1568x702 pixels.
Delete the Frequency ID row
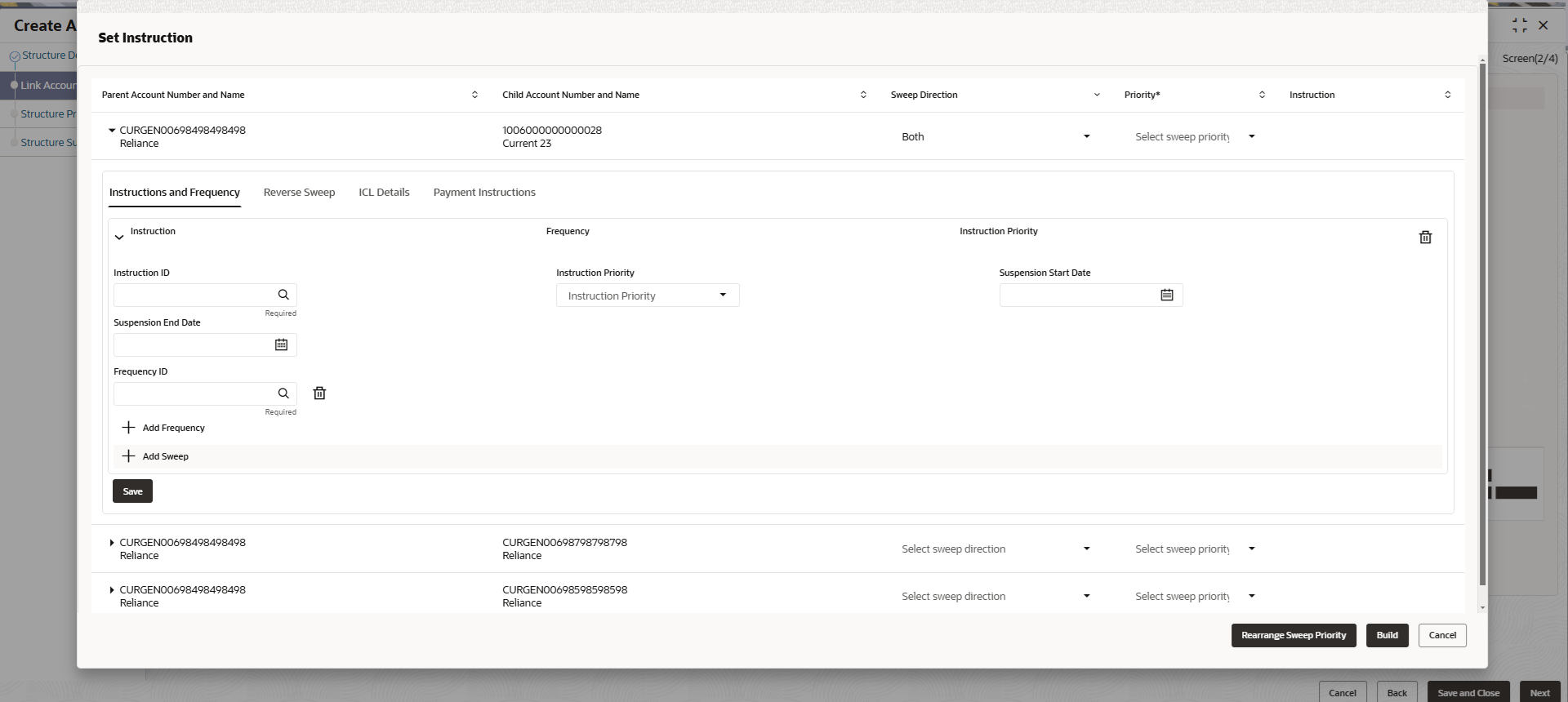click(319, 393)
